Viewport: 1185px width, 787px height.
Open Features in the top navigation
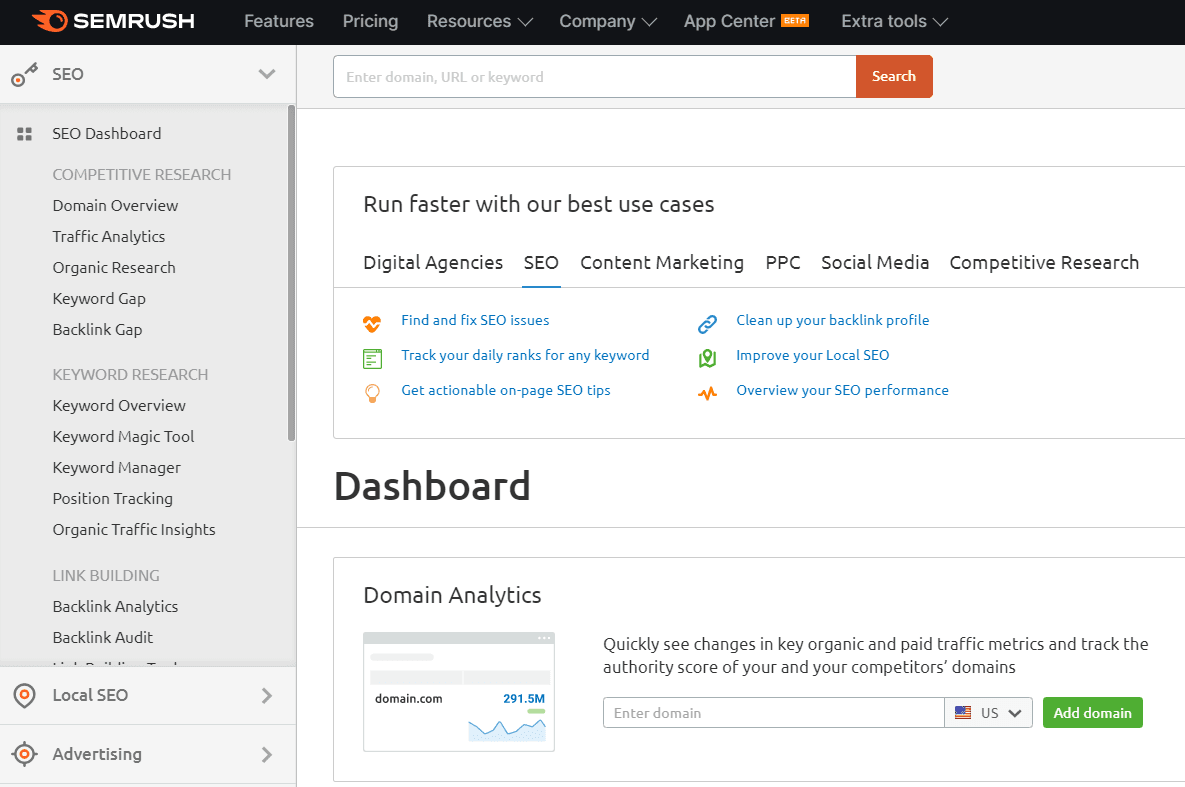[x=279, y=21]
